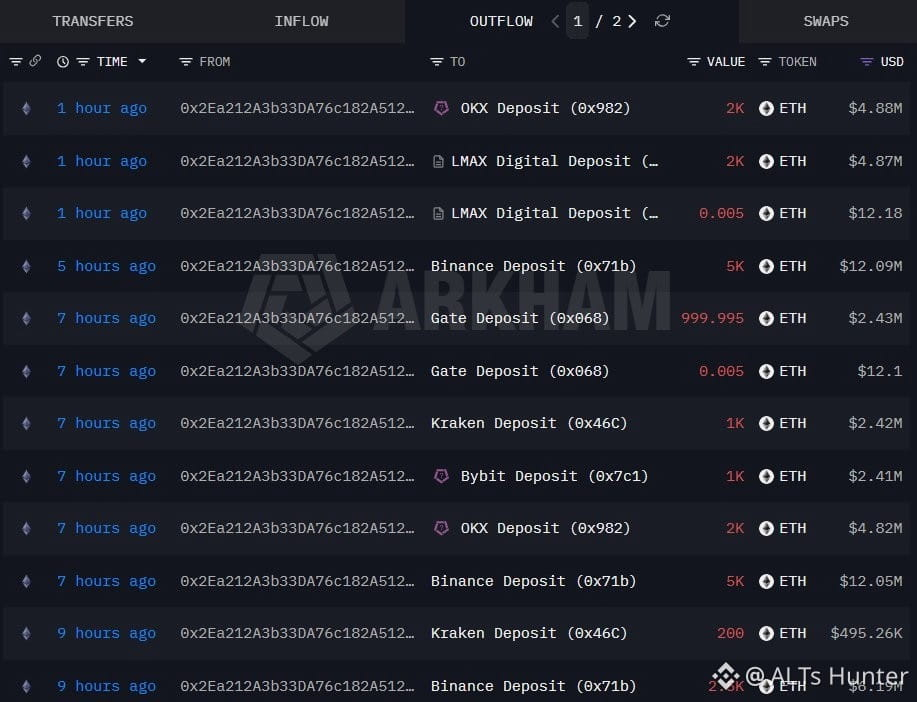
Task: Filter by the TO column
Action: [x=436, y=61]
